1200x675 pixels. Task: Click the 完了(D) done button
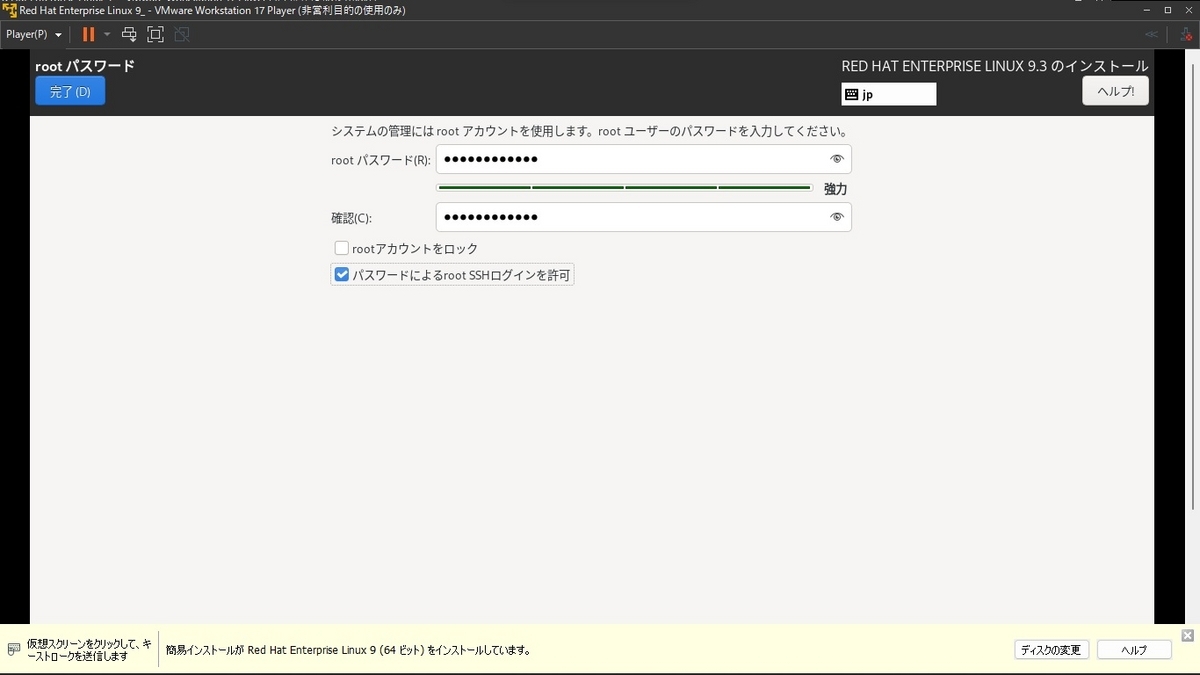[70, 91]
